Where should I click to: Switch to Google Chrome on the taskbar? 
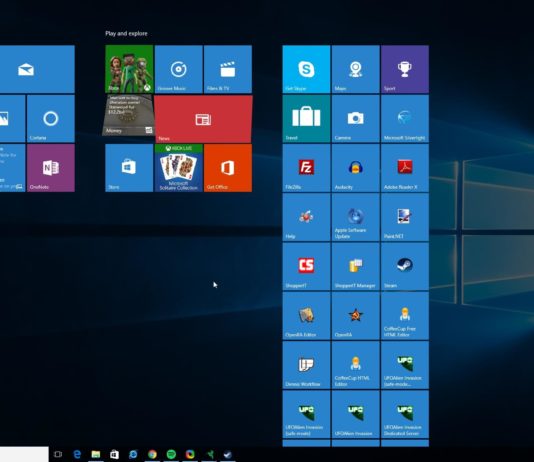click(152, 454)
